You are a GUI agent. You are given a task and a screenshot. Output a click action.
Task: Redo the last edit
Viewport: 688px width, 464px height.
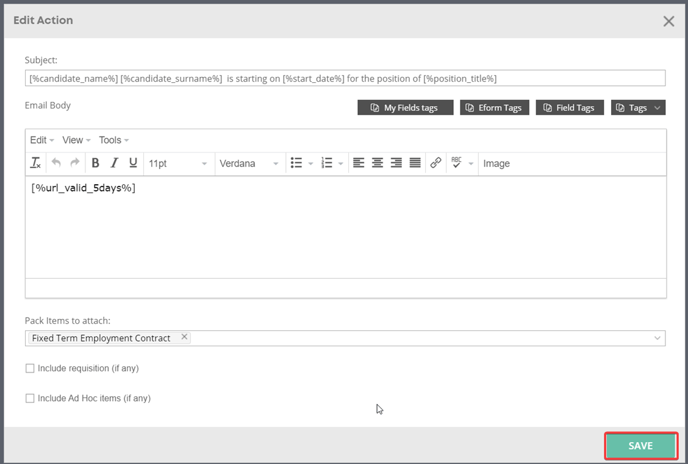[x=75, y=163]
